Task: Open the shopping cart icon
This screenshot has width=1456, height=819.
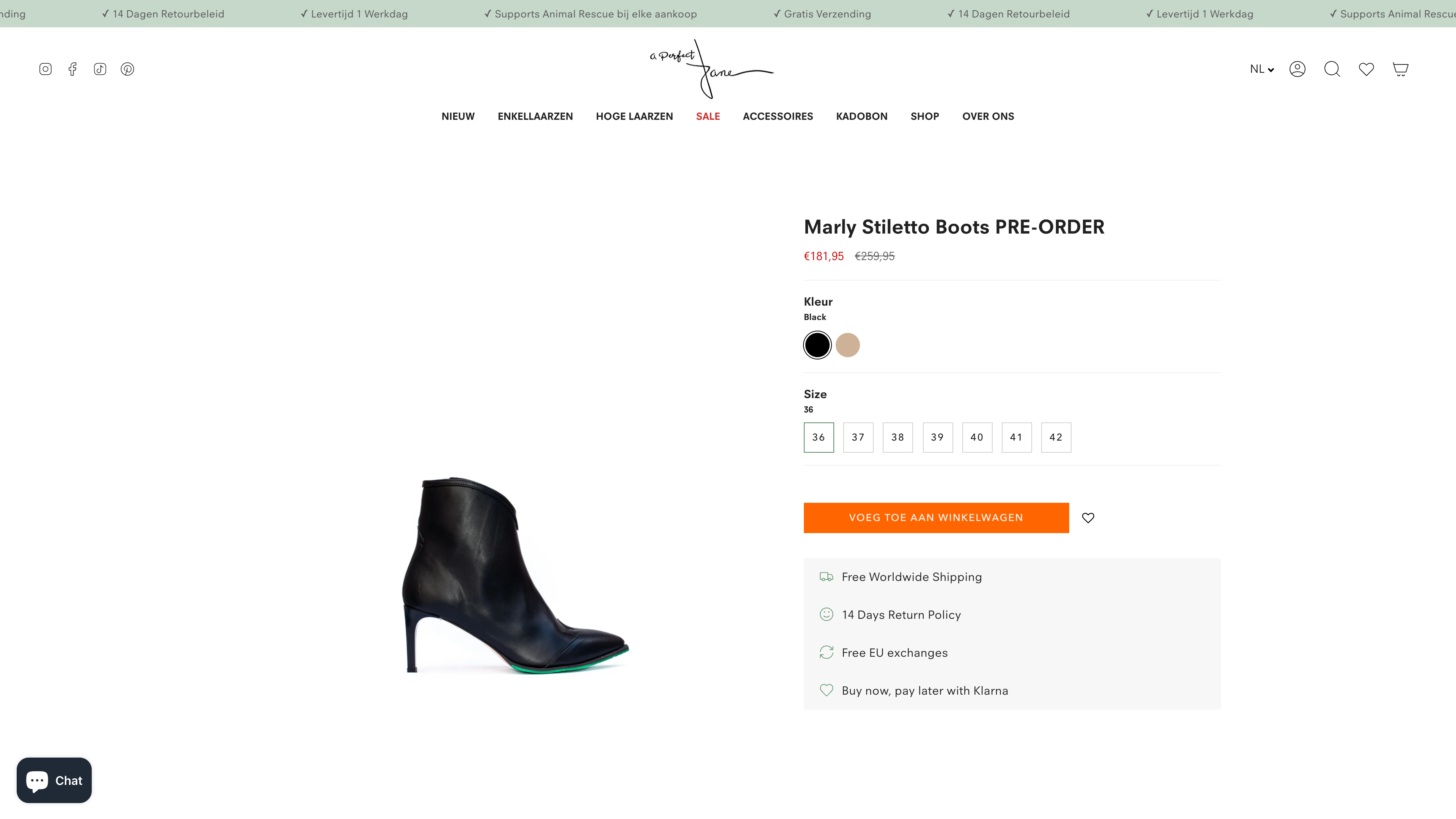Action: click(x=1400, y=69)
